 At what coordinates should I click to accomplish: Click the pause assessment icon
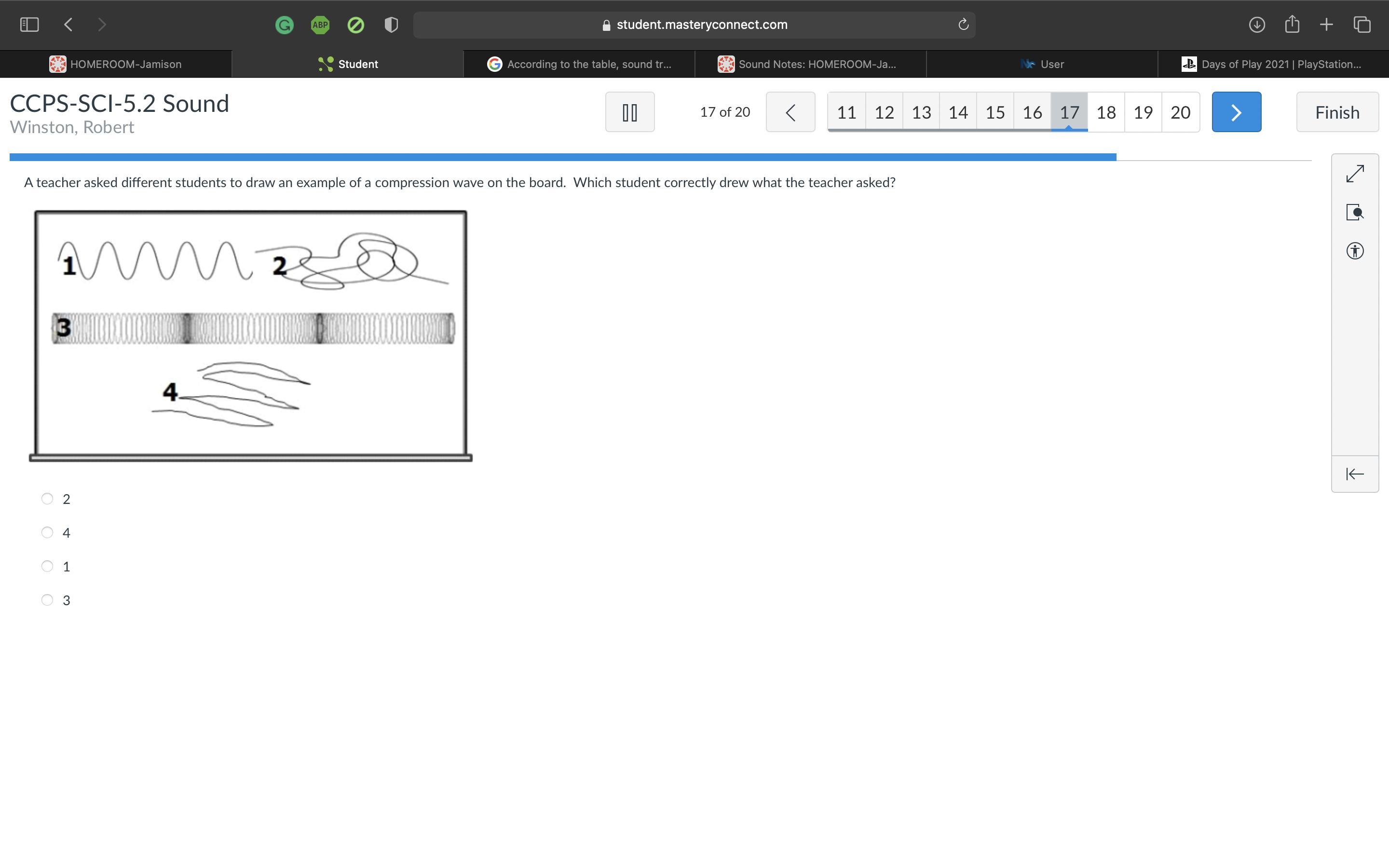pyautogui.click(x=630, y=112)
